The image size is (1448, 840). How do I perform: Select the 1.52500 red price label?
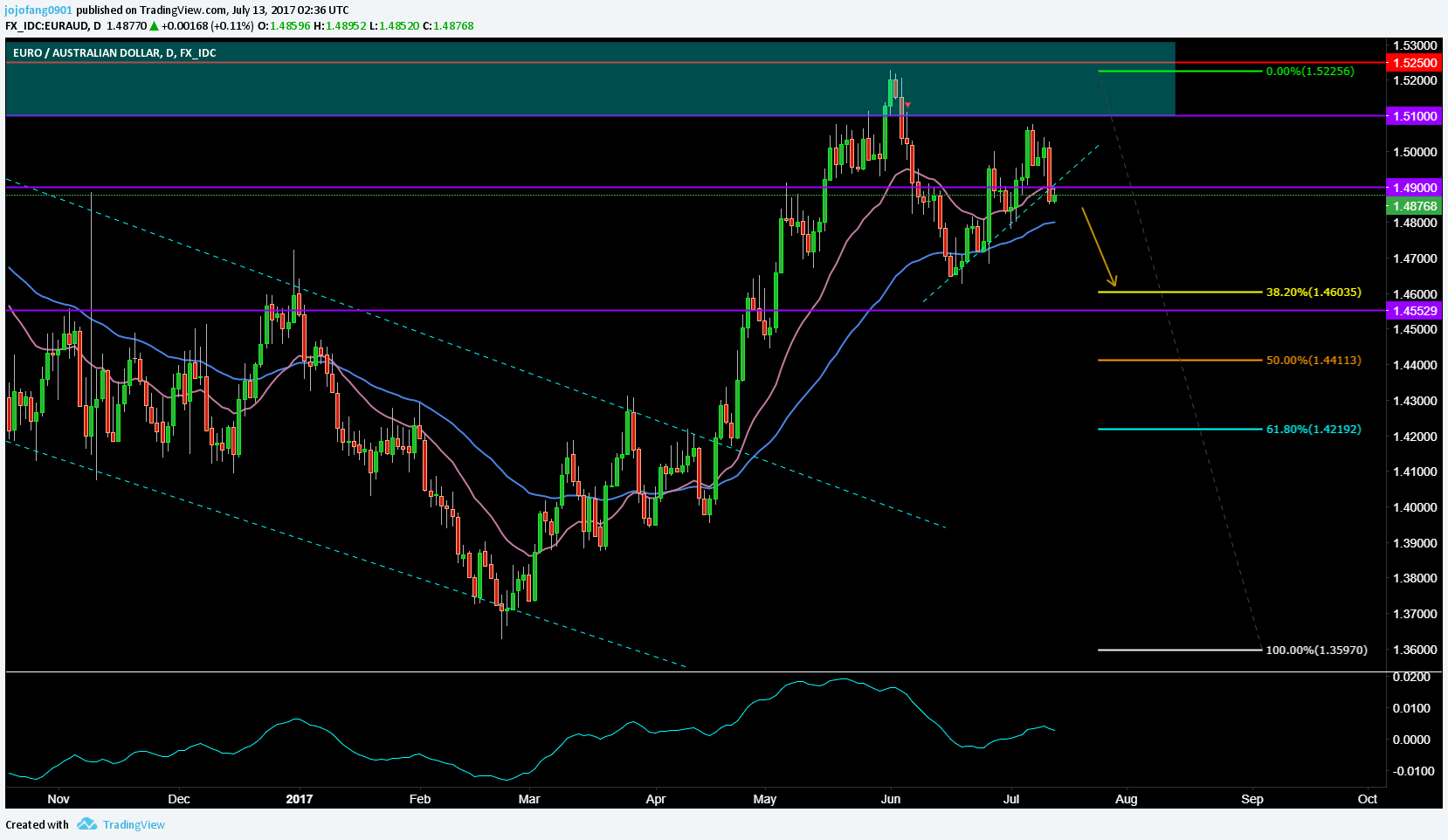pyautogui.click(x=1415, y=63)
